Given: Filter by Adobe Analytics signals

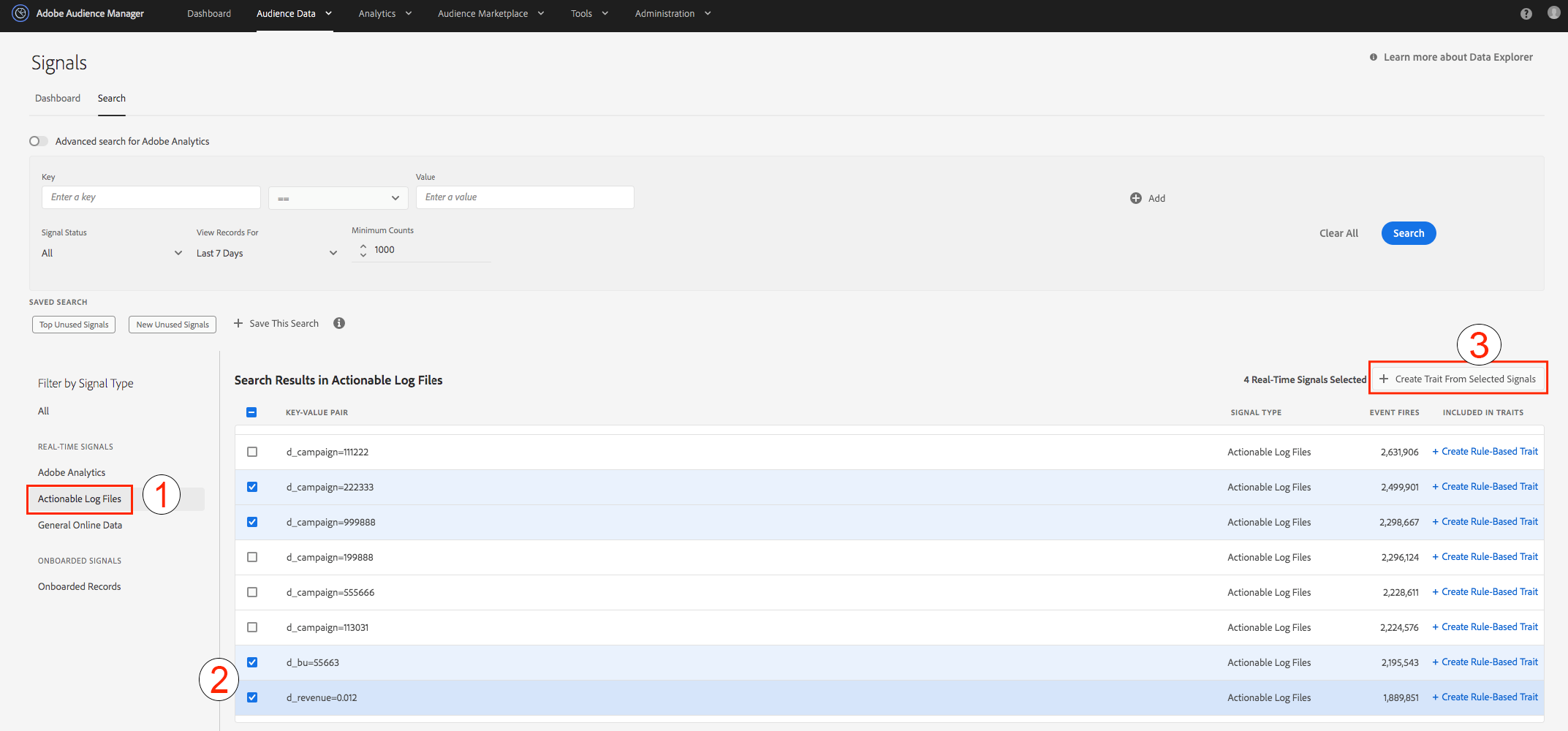Looking at the screenshot, I should (x=72, y=472).
